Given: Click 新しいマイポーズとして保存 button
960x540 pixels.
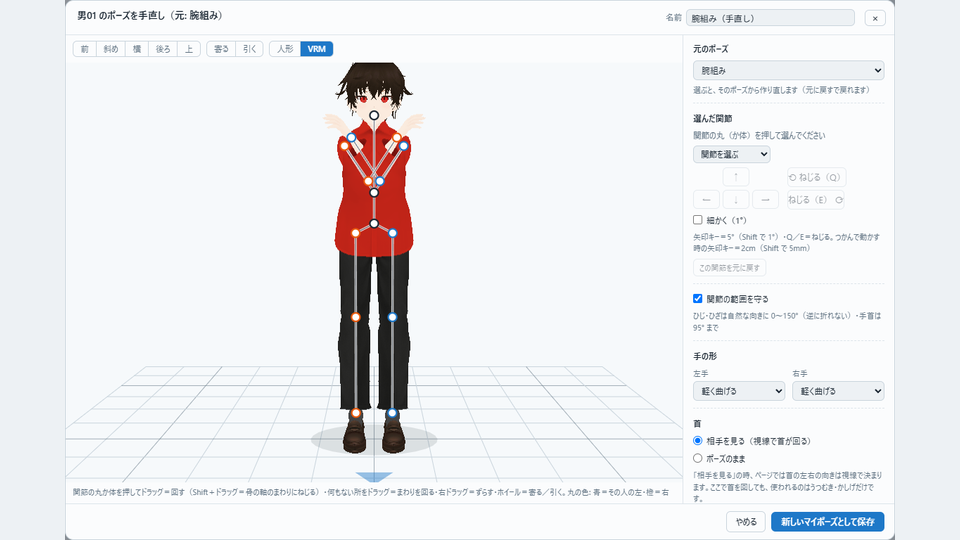Looking at the screenshot, I should pyautogui.click(x=828, y=522).
